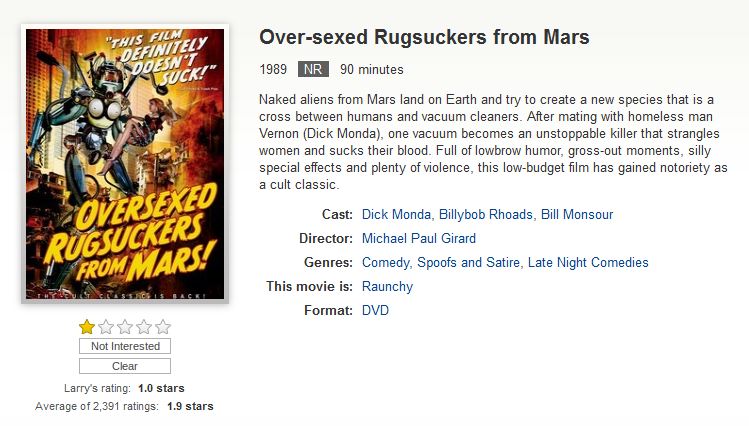Open director Michael Paul Girard link

(418, 238)
